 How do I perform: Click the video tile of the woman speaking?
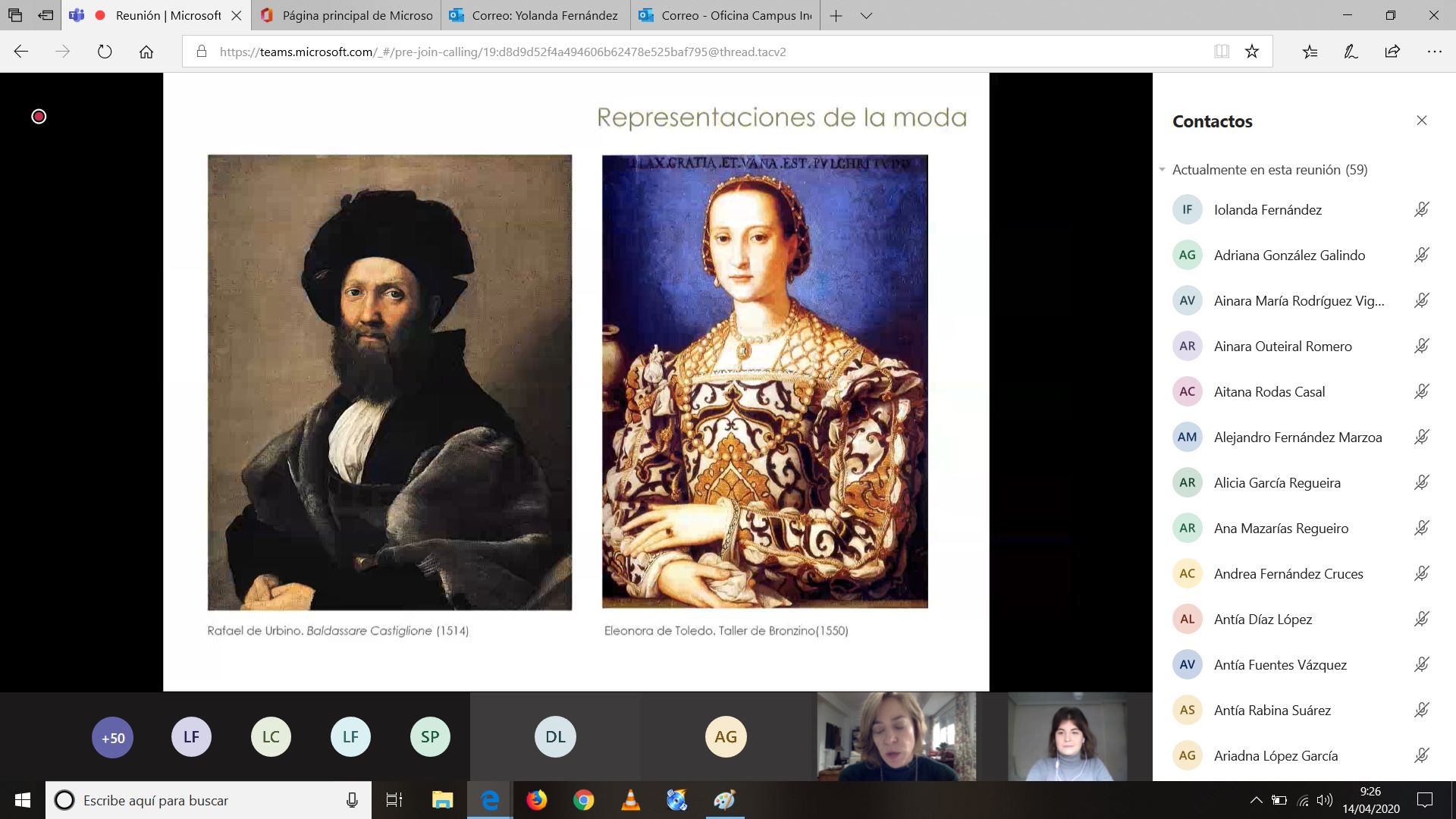tap(896, 736)
